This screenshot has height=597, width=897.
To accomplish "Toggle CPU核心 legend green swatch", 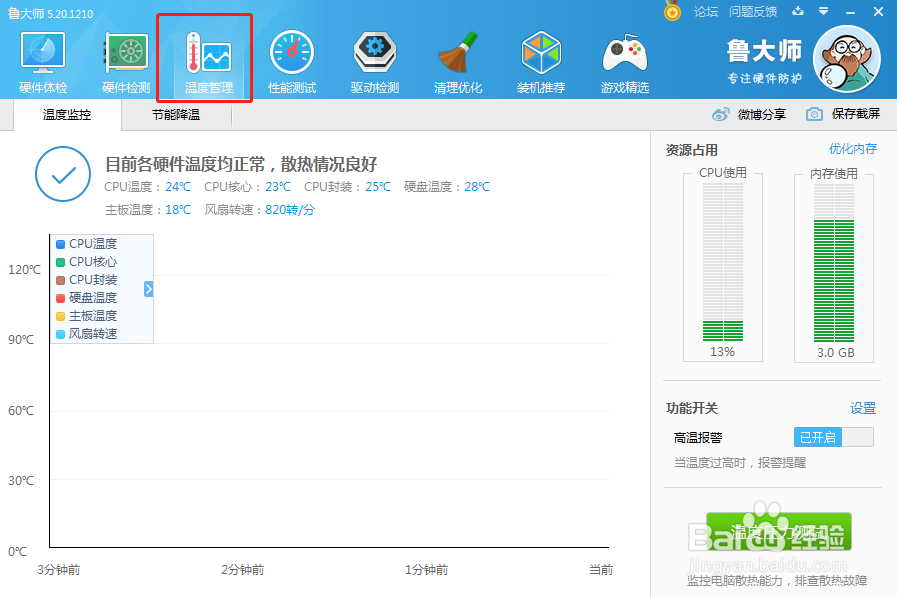I will click(x=61, y=262).
